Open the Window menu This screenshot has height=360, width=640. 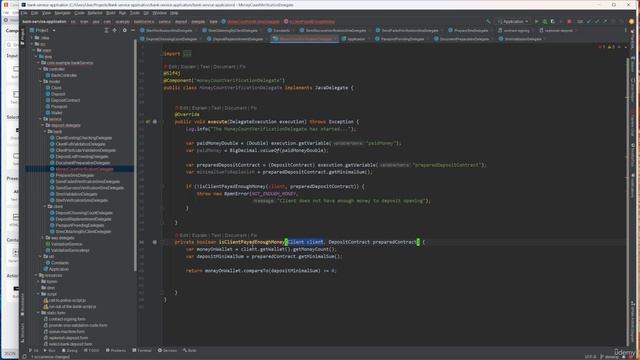(159, 13)
